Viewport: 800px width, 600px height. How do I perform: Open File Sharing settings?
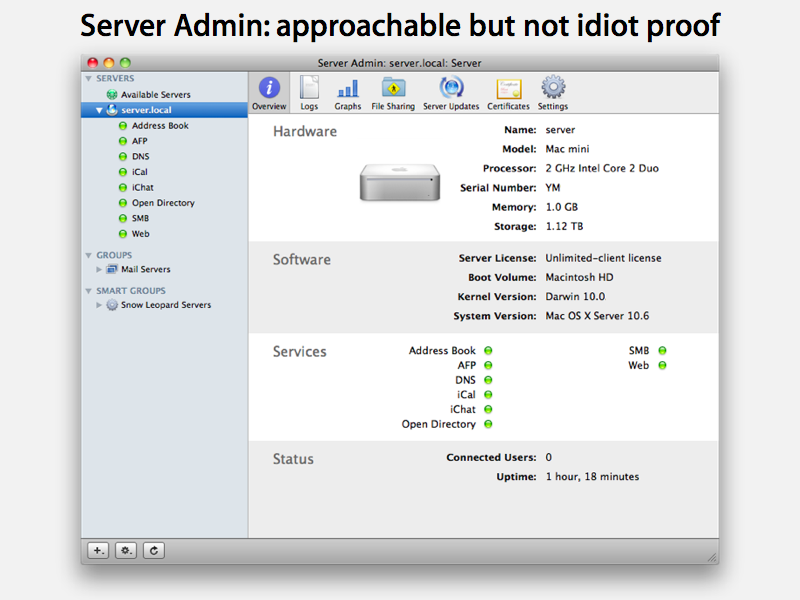point(393,93)
